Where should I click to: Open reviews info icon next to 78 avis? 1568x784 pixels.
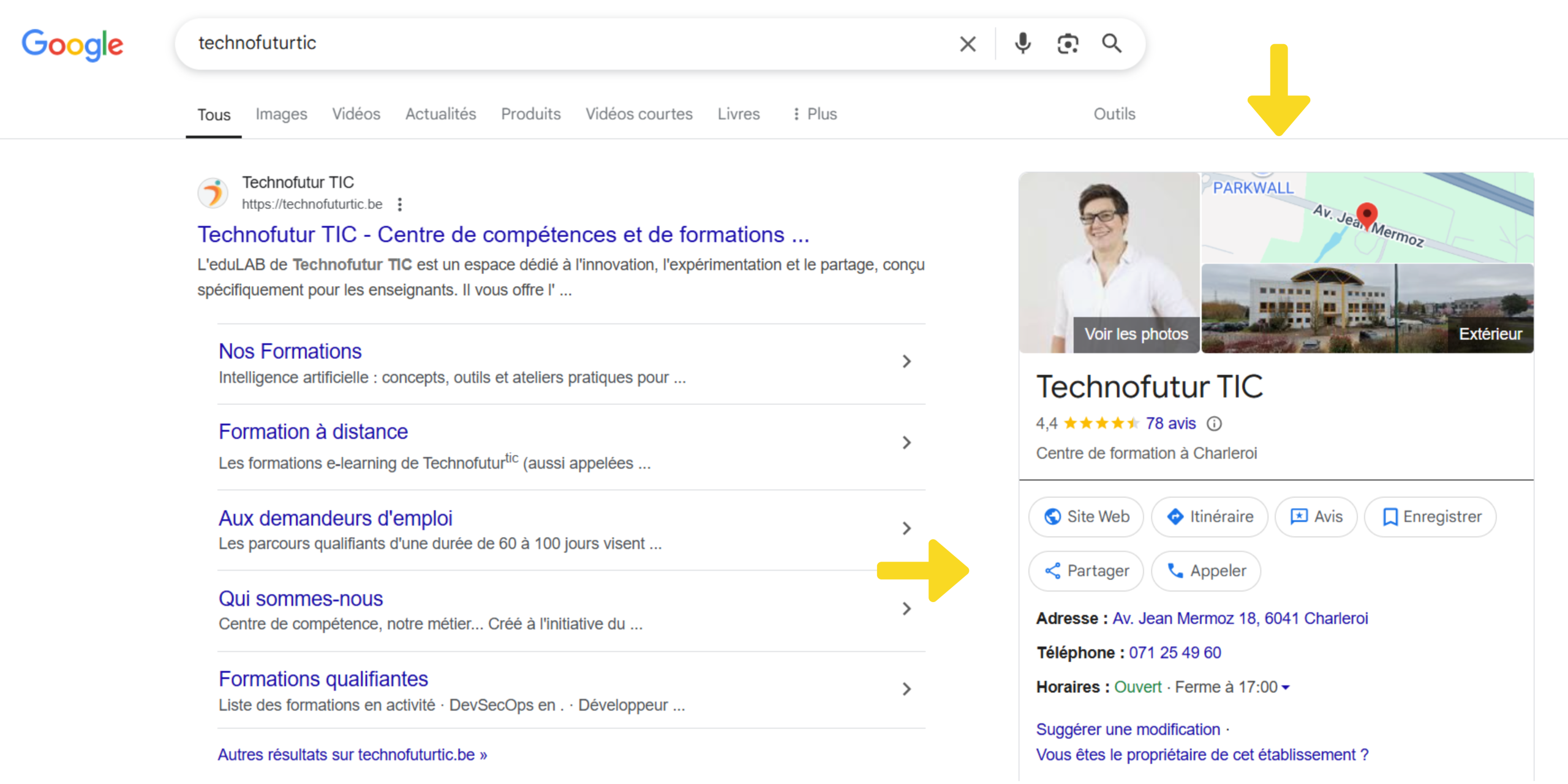click(x=1214, y=423)
